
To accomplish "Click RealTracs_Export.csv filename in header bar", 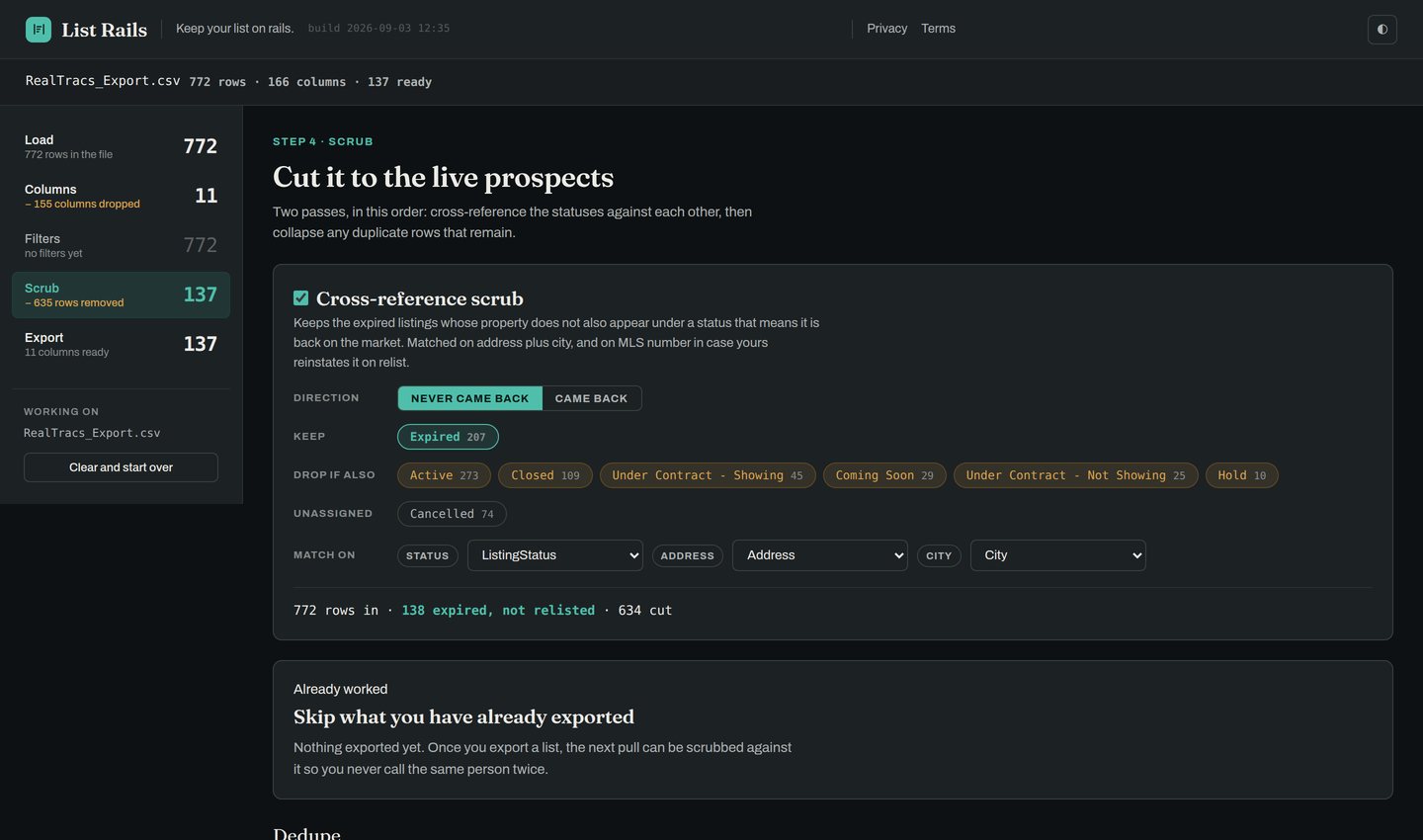I will [103, 81].
